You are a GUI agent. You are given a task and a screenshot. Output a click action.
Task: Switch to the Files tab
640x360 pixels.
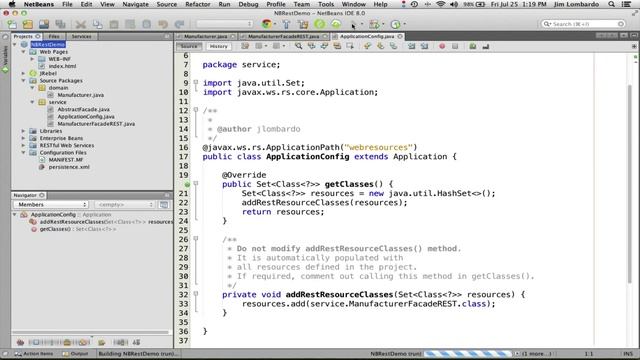[54, 36]
